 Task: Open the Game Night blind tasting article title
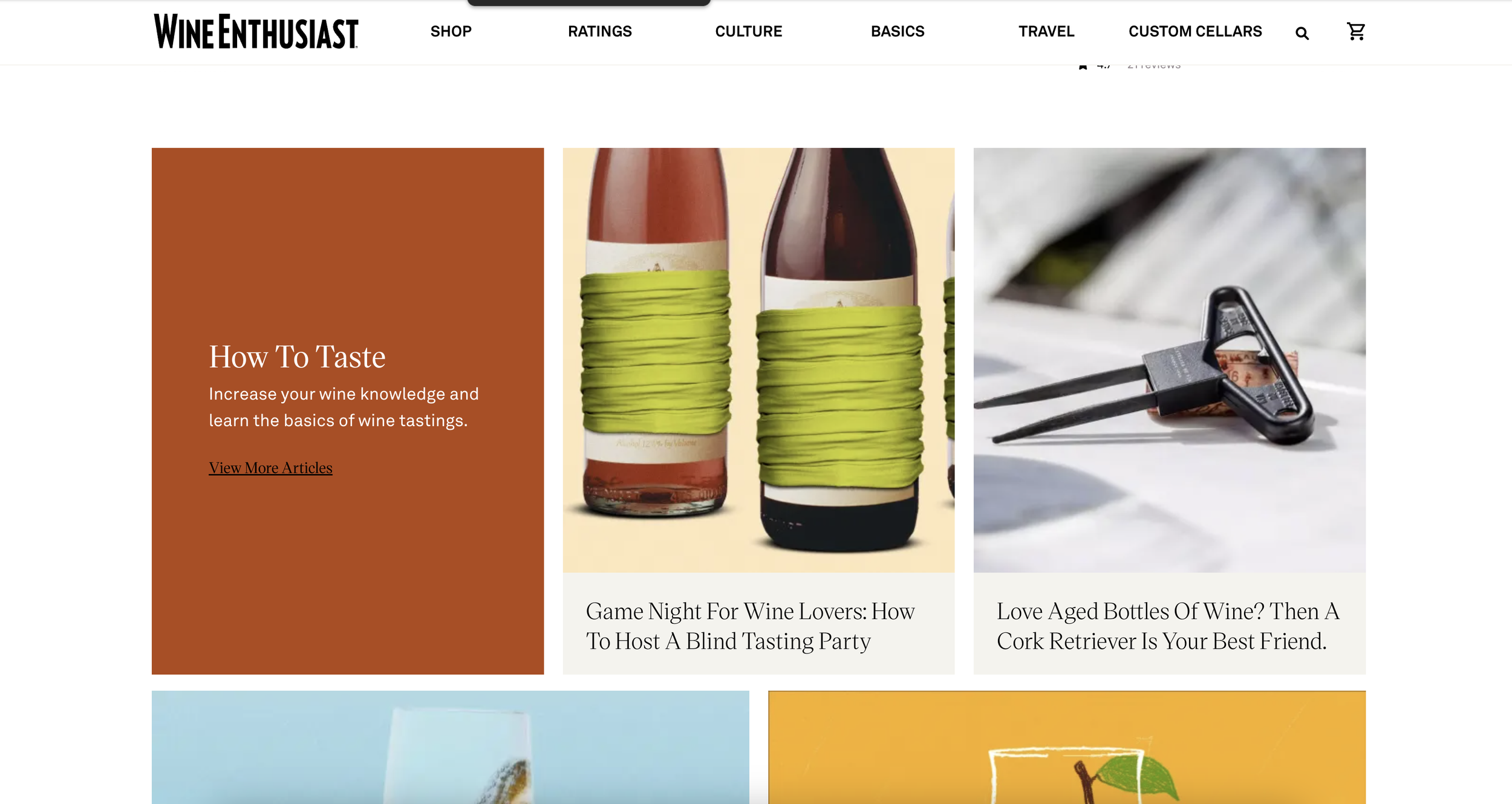point(750,626)
